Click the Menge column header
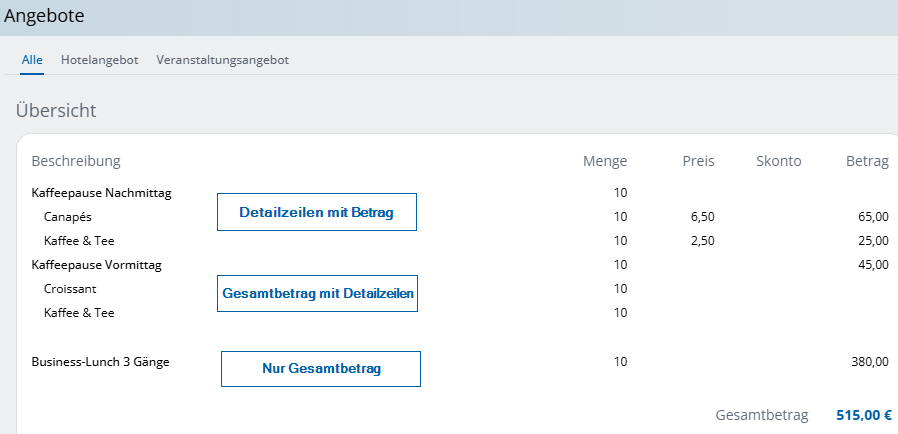Image resolution: width=898 pixels, height=434 pixels. (605, 161)
